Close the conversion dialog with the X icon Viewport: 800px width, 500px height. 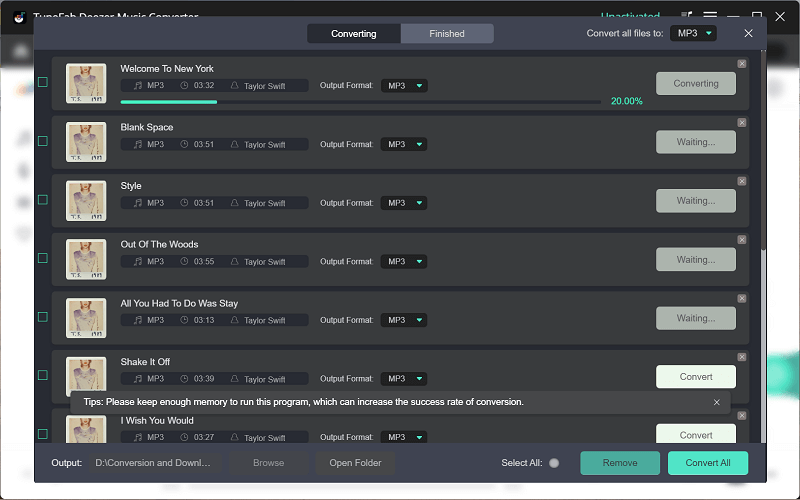coord(748,33)
